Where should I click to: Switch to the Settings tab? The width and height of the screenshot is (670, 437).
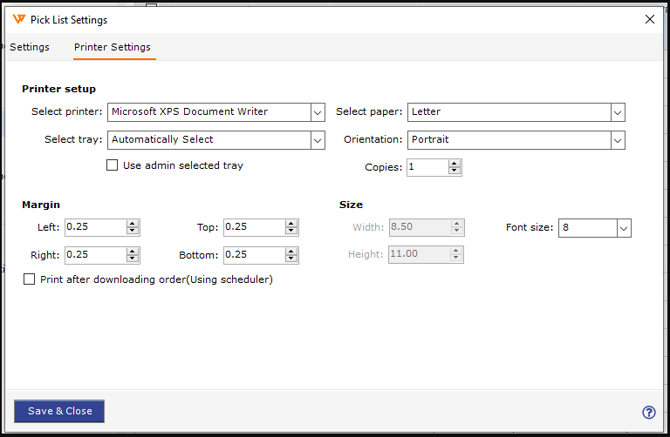click(x=29, y=47)
